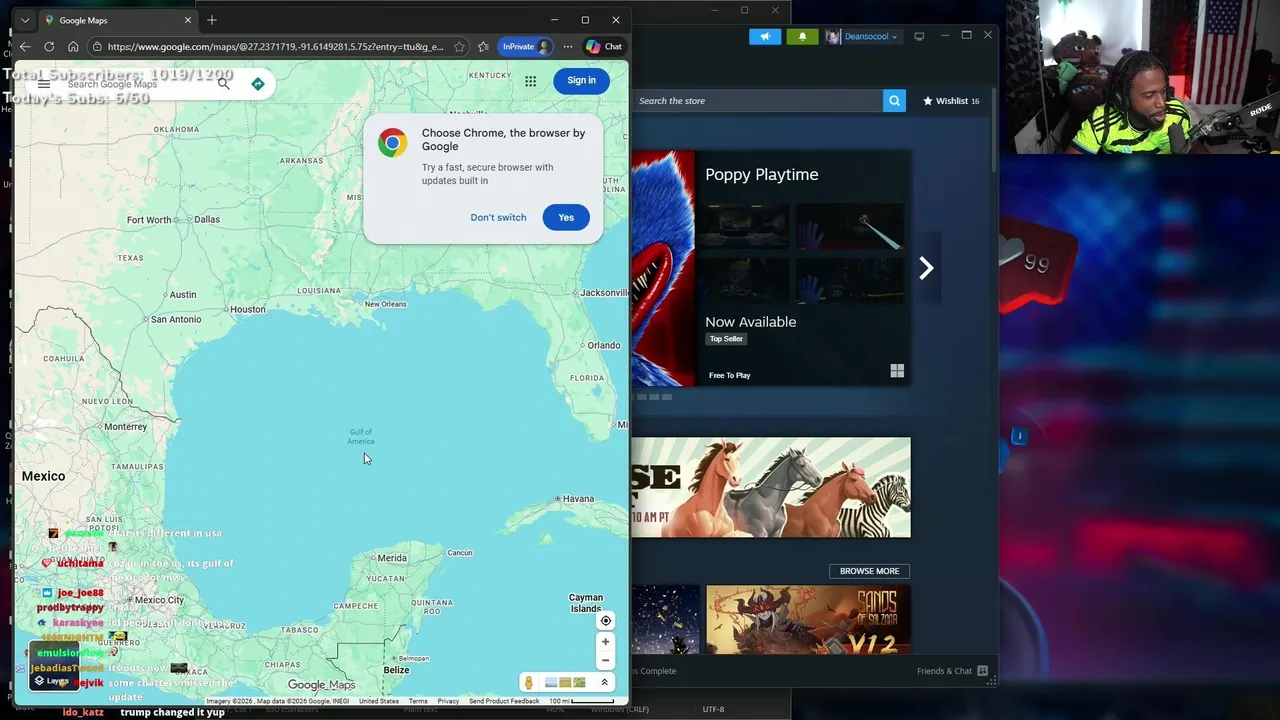Open the browser Favorites list icon

pos(483,46)
